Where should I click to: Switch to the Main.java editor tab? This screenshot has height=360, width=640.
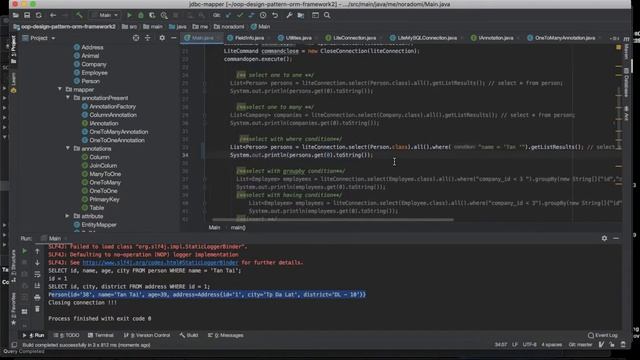[202, 38]
